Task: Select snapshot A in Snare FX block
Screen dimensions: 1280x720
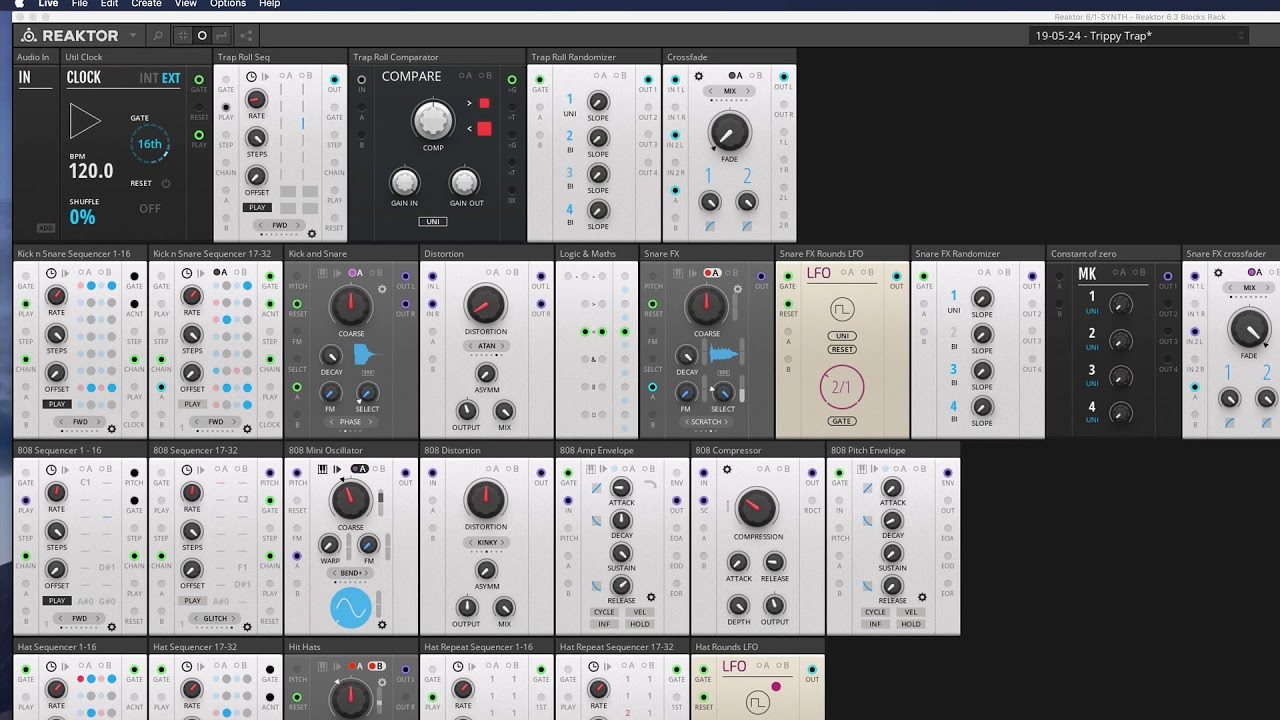Action: pos(712,272)
